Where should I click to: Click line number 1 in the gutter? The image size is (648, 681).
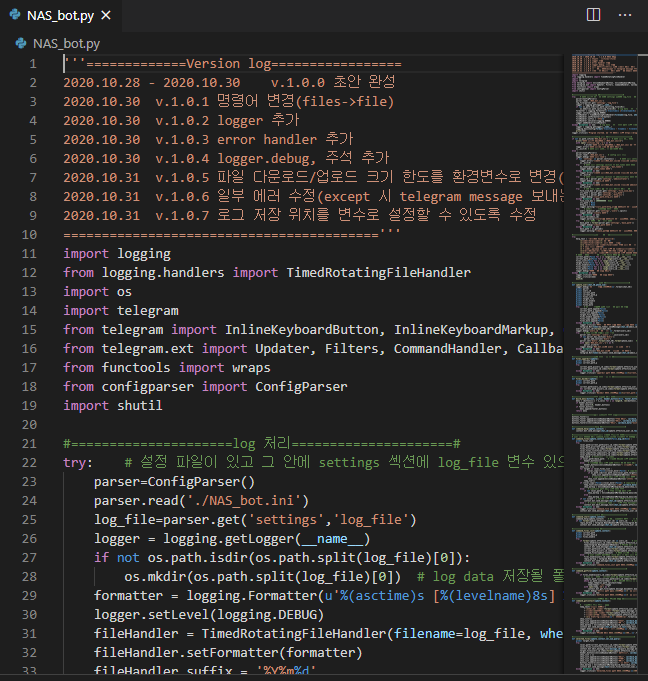pyautogui.click(x=33, y=64)
